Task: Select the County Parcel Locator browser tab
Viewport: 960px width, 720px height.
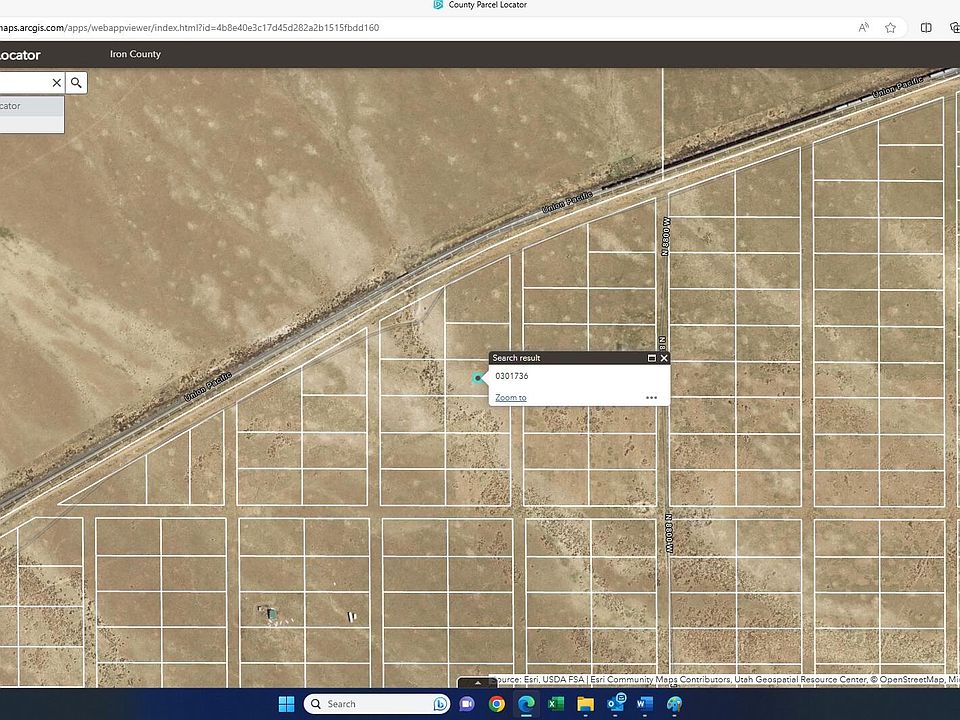Action: pos(480,5)
